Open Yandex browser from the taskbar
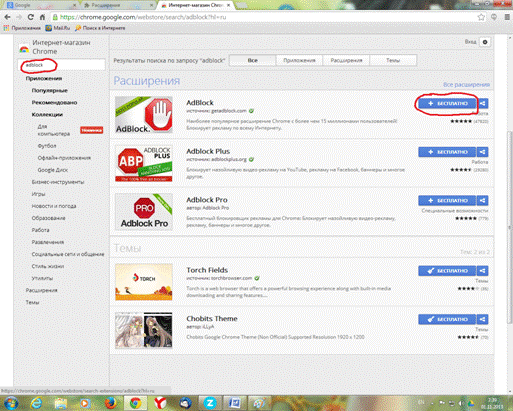This screenshot has width=513, height=411. 160,403
